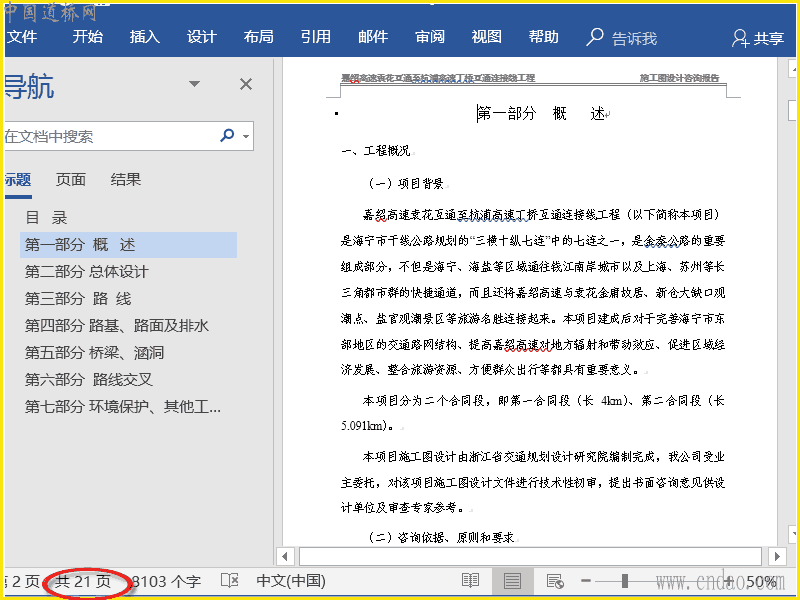Jump to heading 第二部分 总体设计
This screenshot has width=800, height=600.
point(87,272)
